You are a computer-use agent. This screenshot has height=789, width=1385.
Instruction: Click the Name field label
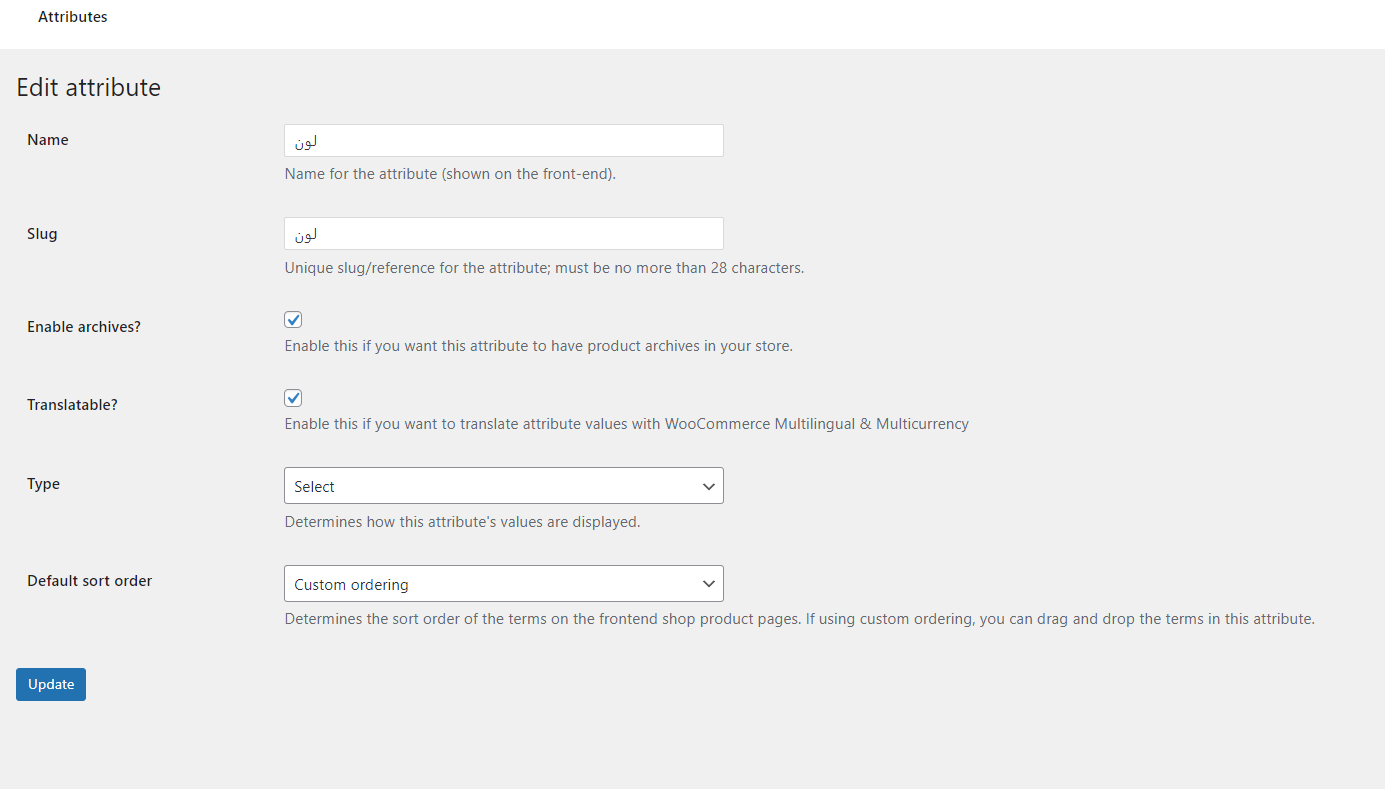pyautogui.click(x=48, y=140)
